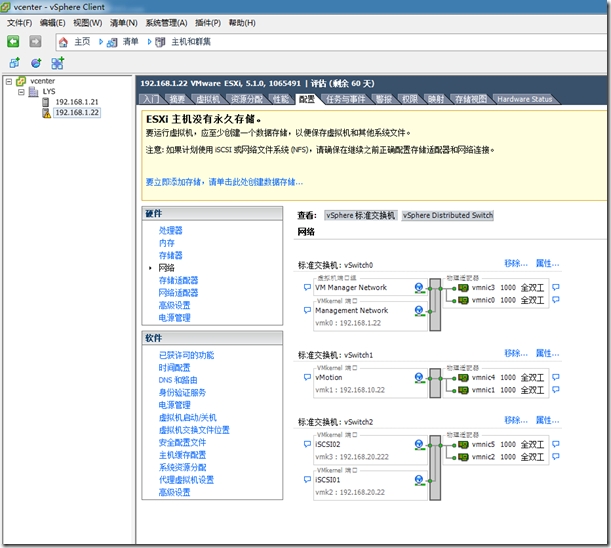Open 属性 for vSwitch0
Image resolution: width=611 pixels, height=548 pixels.
[x=547, y=264]
